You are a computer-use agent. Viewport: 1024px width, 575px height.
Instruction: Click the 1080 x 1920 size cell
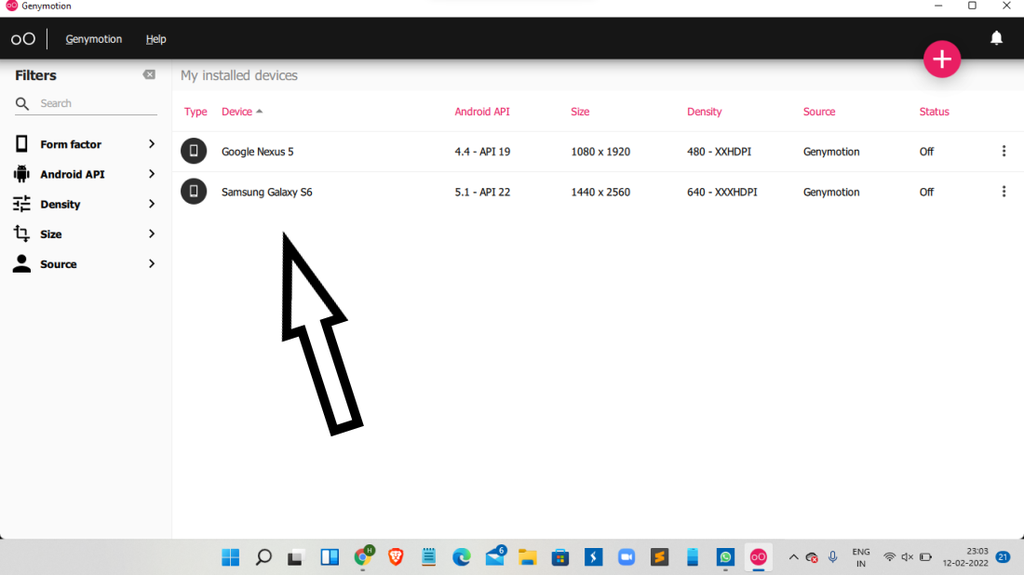(600, 152)
